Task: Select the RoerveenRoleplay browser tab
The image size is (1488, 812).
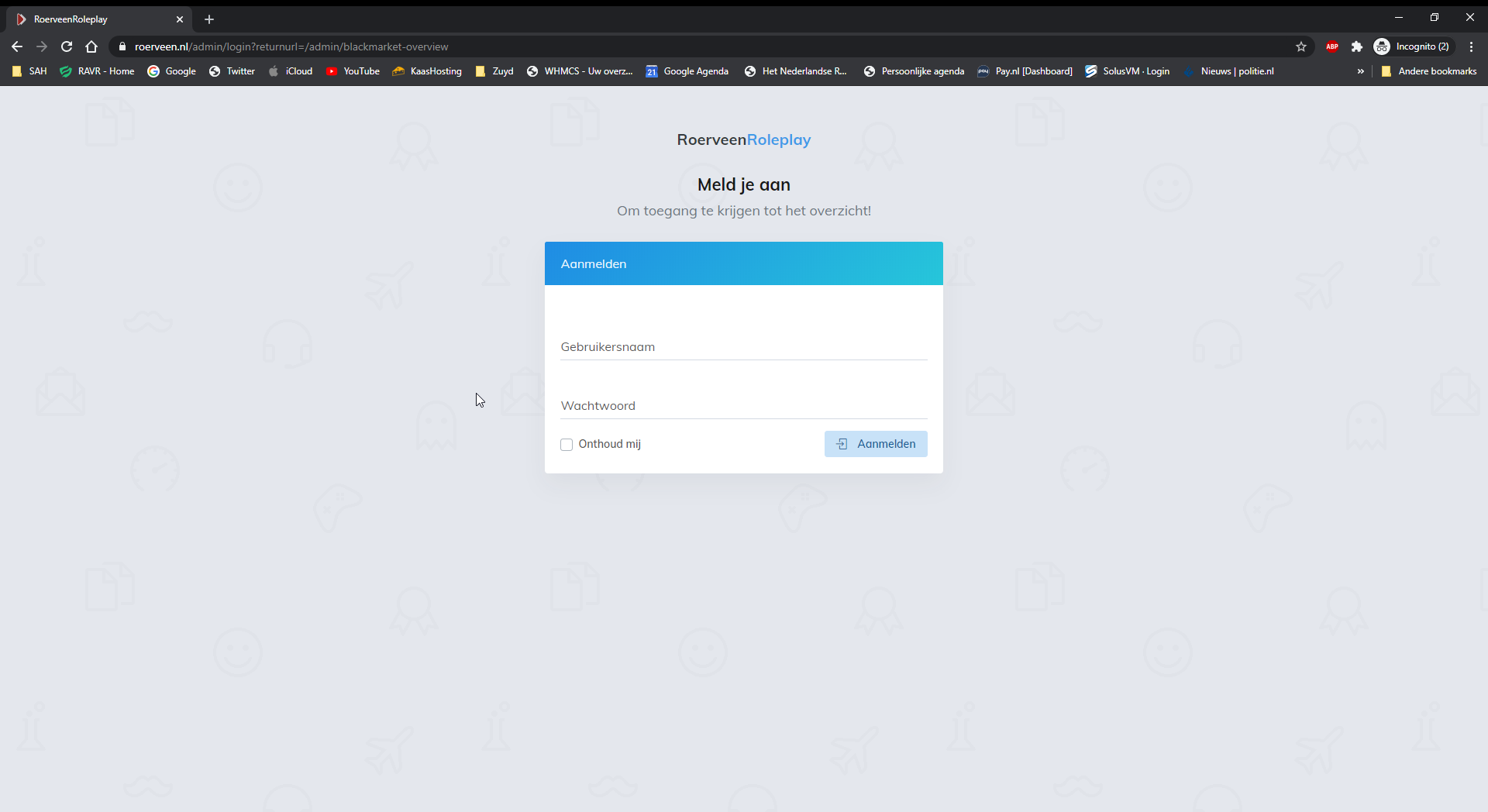Action: (x=93, y=19)
